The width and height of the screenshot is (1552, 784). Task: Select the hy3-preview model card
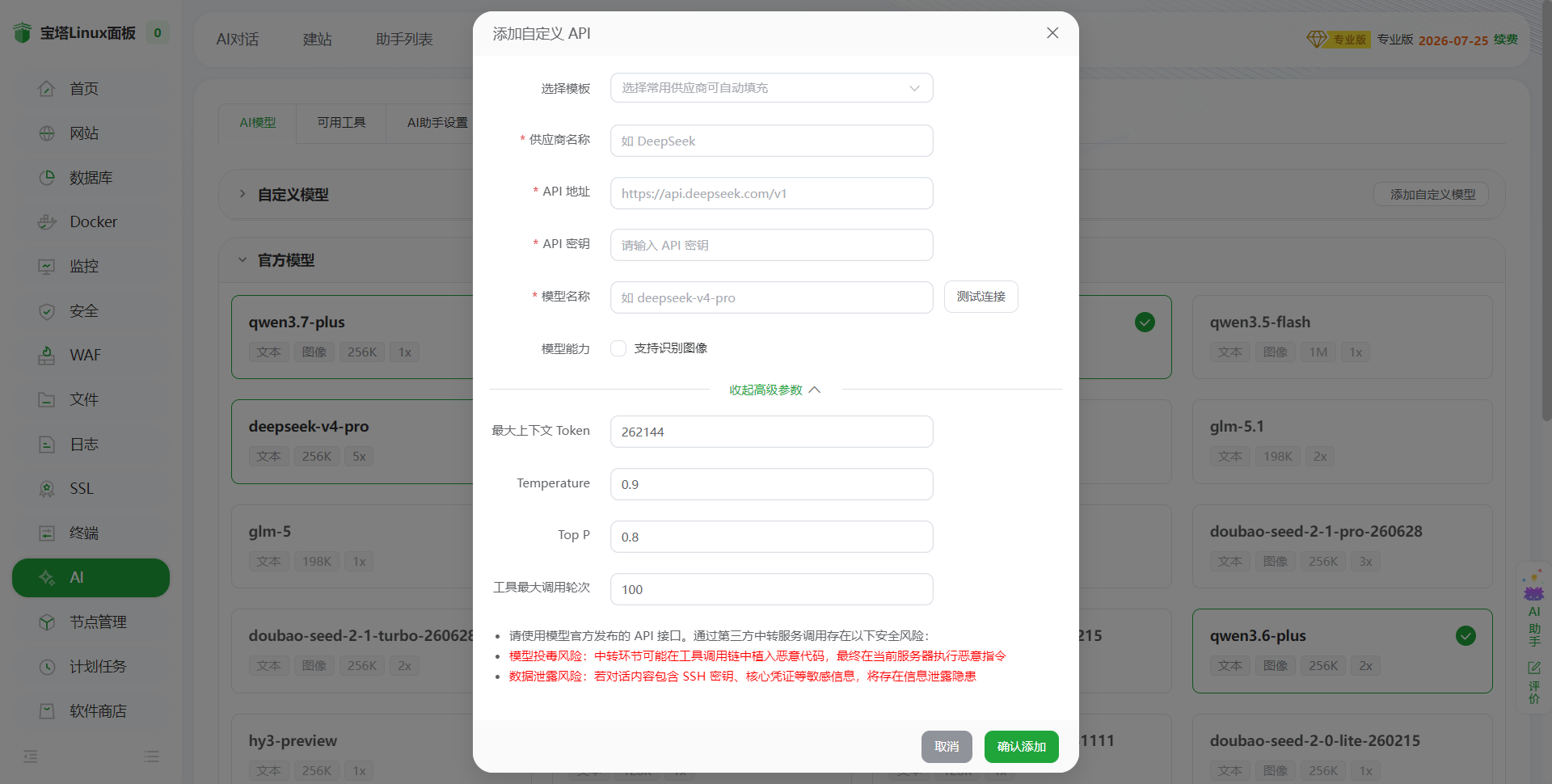point(353,749)
